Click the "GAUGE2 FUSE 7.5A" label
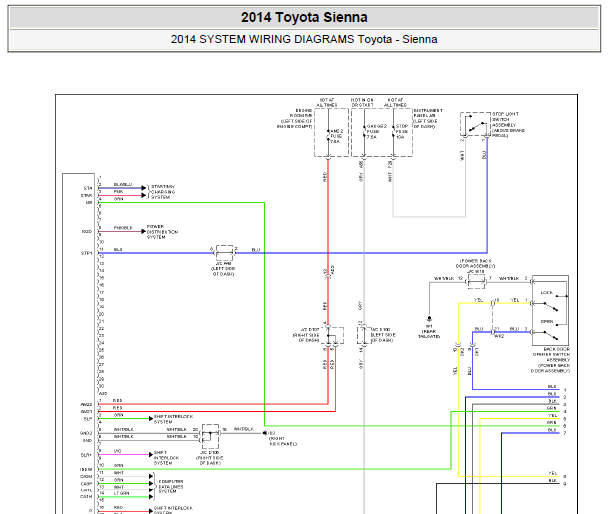The width and height of the screenshot is (608, 514). 376,132
